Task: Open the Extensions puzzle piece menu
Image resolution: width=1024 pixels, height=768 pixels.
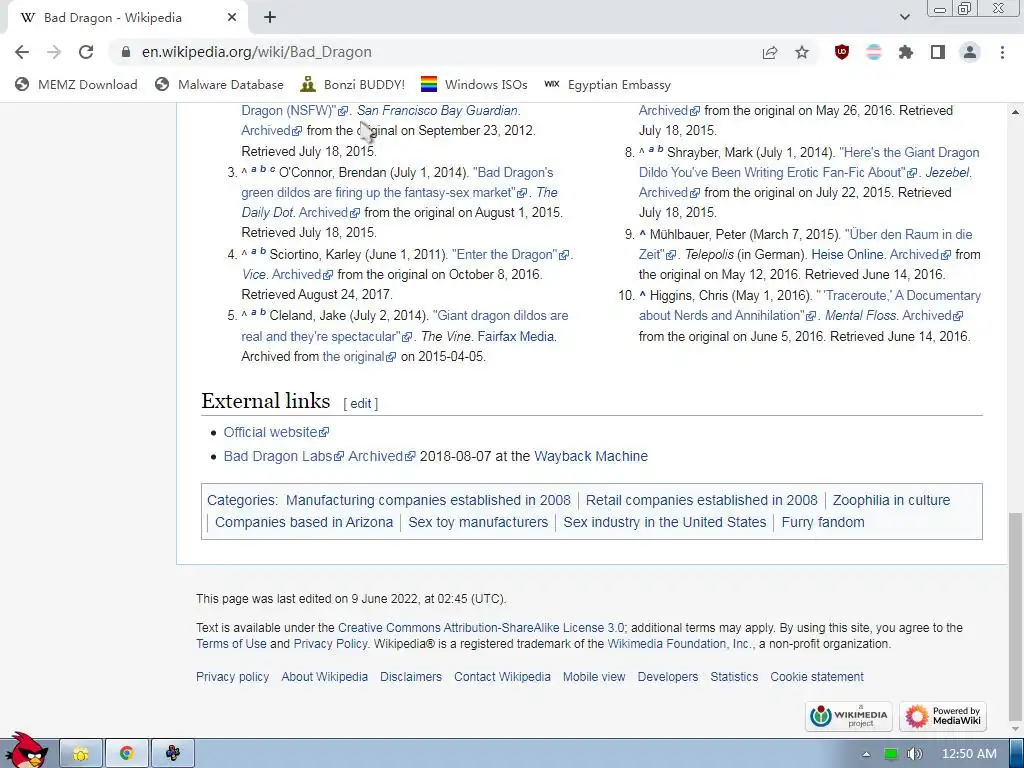Action: click(906, 52)
